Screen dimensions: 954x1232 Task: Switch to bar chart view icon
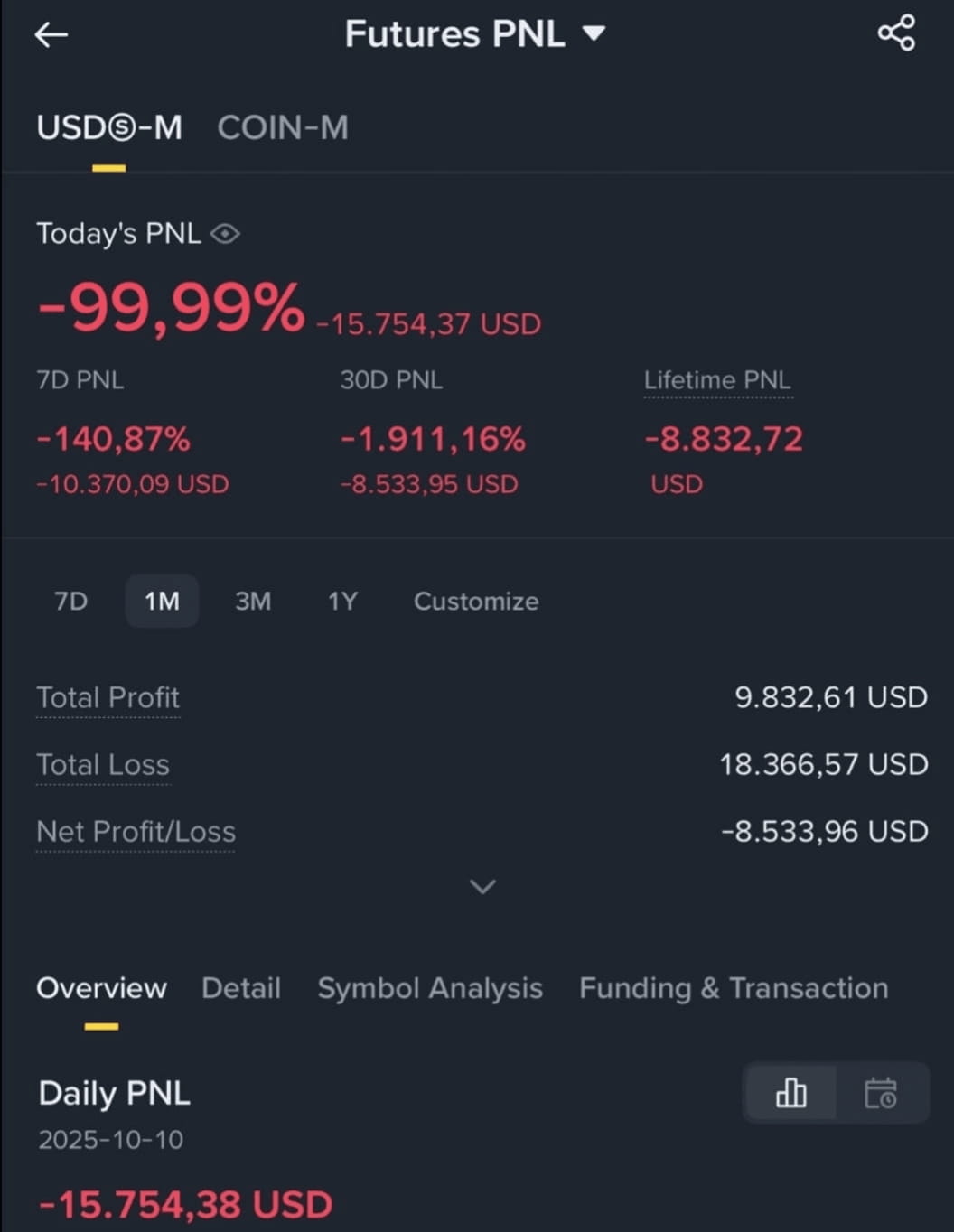click(790, 1093)
